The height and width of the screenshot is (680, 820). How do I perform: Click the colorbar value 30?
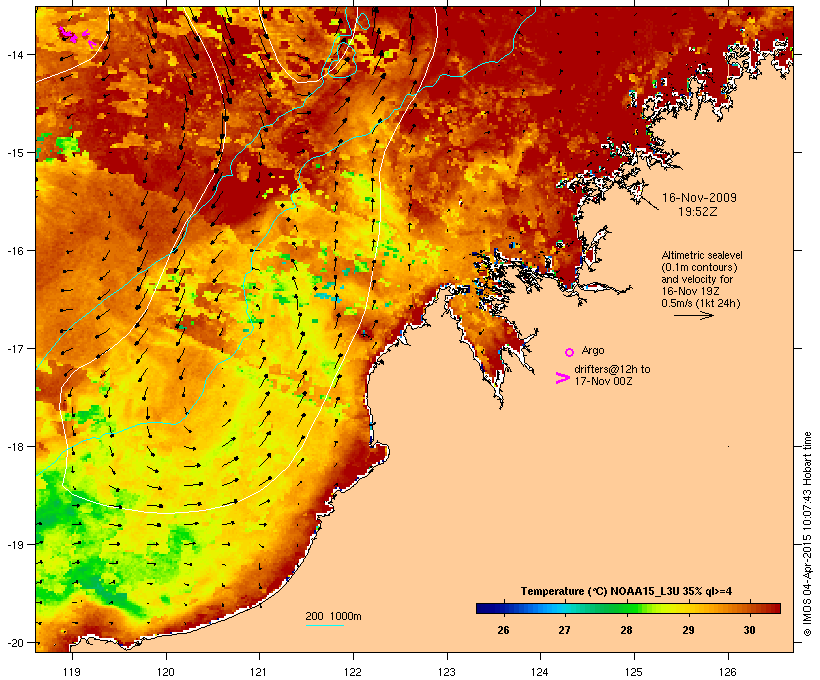click(x=749, y=630)
